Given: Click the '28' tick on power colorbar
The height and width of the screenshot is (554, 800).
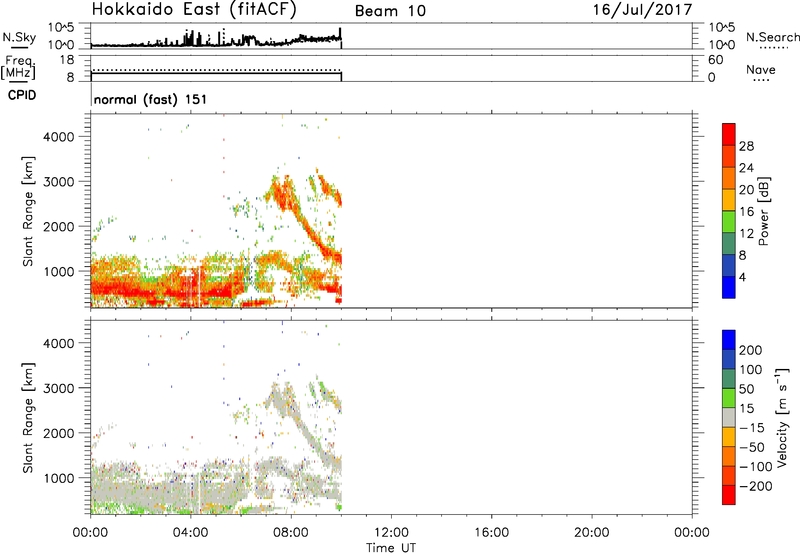Looking at the screenshot, I should [x=746, y=146].
